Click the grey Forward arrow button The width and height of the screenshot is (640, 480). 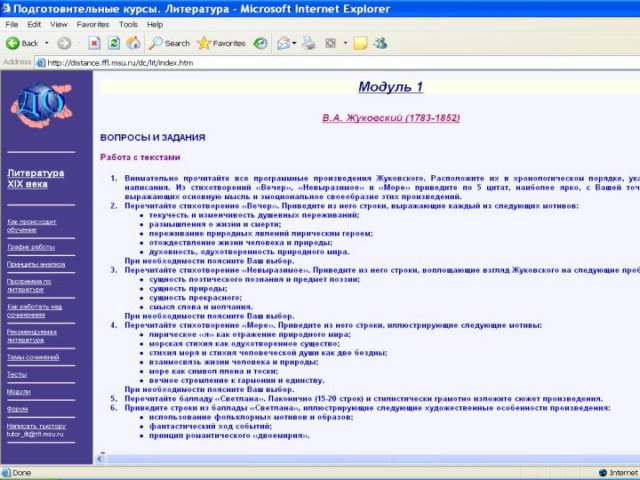tap(64, 43)
